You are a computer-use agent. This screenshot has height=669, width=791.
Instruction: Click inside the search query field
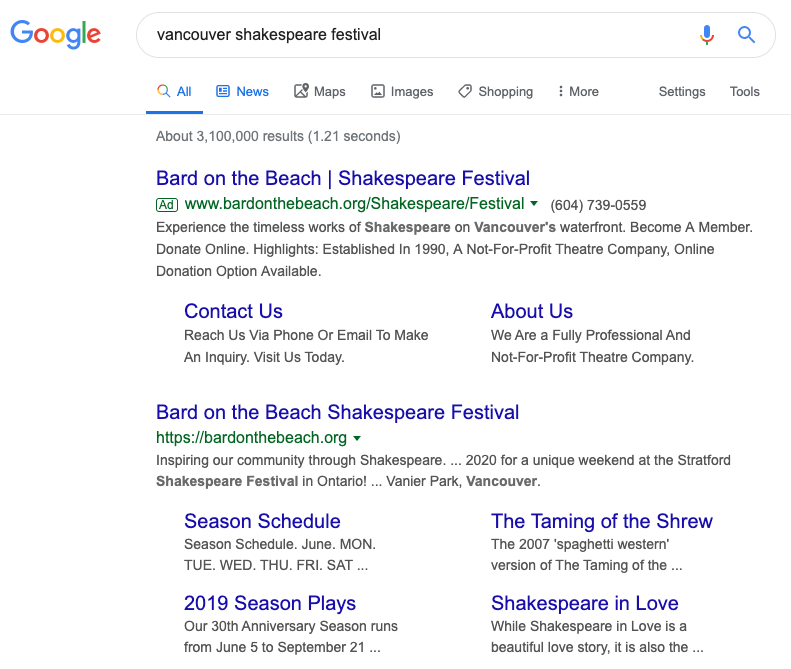(x=420, y=35)
